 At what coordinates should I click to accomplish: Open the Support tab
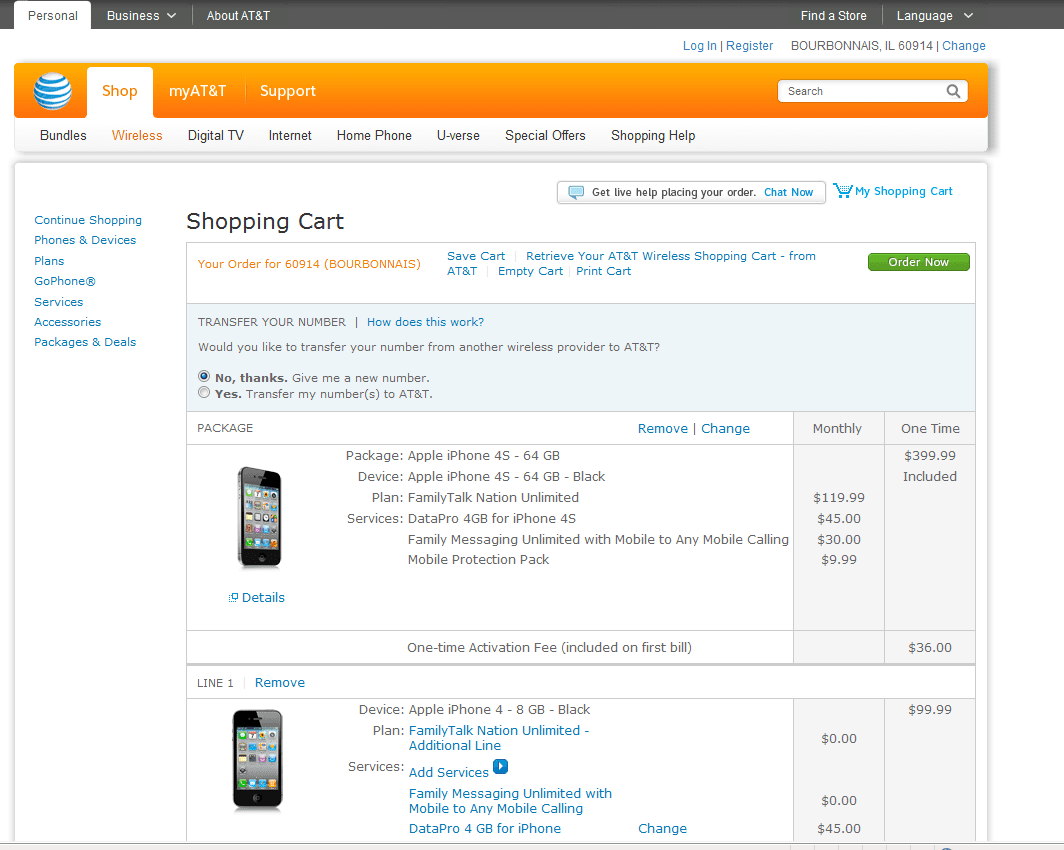click(288, 91)
